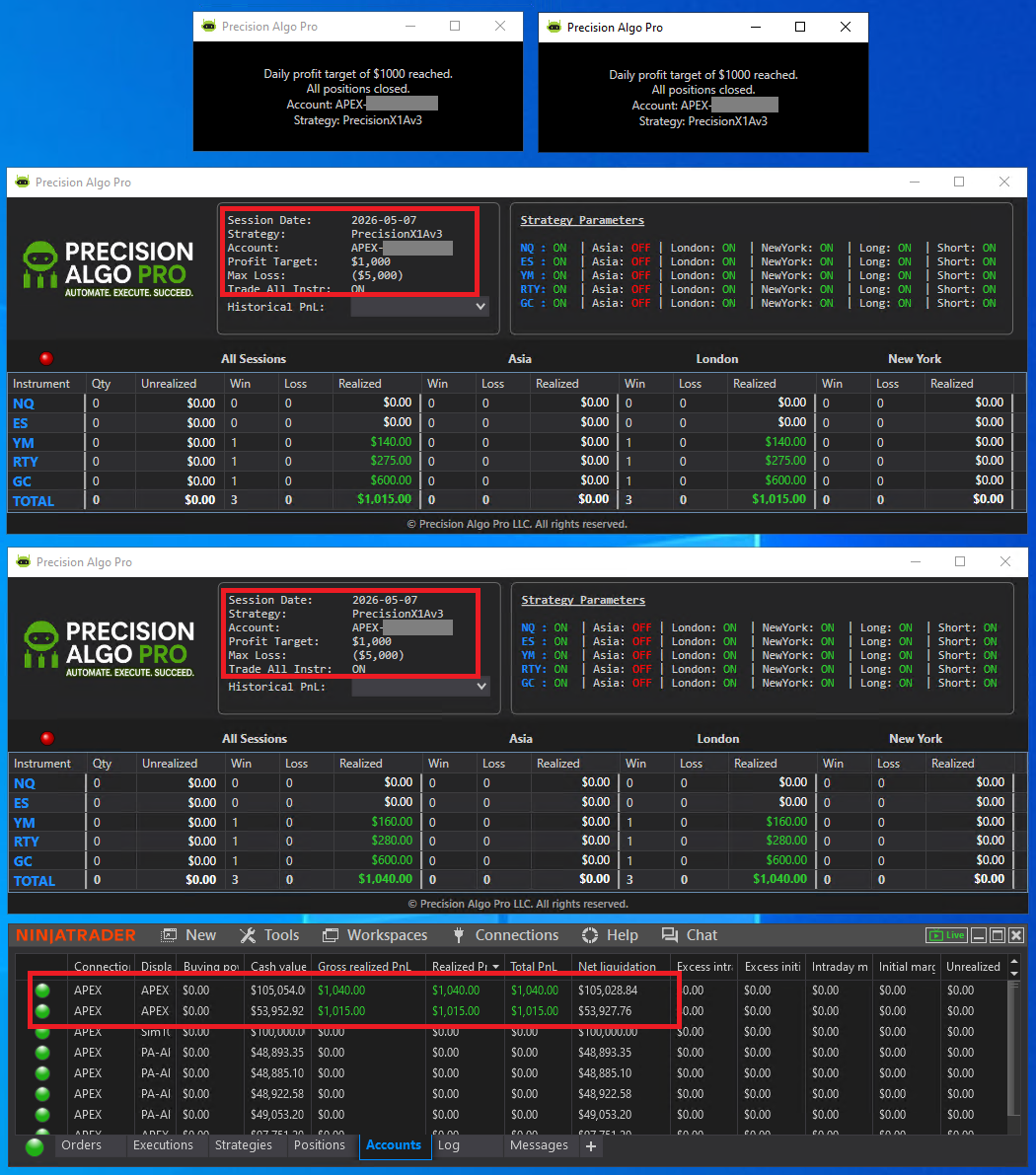Viewport: 1036px width, 1175px height.
Task: Click green status dot of the $53,952.92 account row
Action: pyautogui.click(x=42, y=1011)
